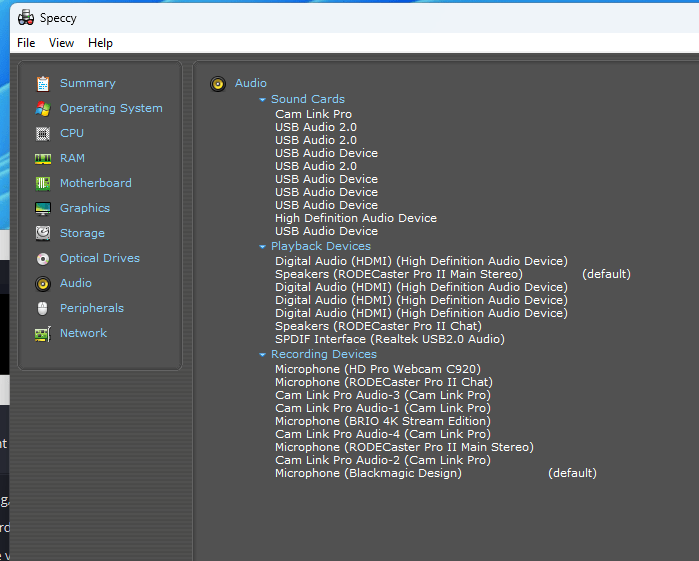
Task: Click the Optical Drives disc icon
Action: click(x=43, y=259)
